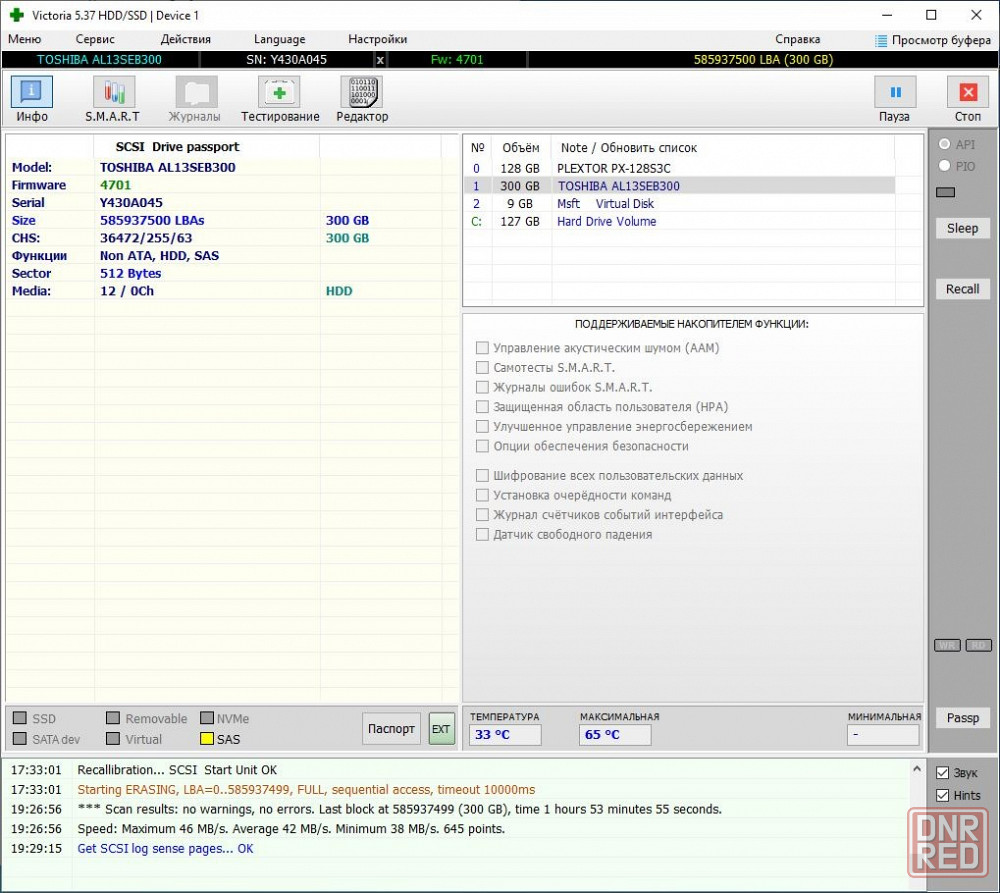The height and width of the screenshot is (893, 1000).
Task: Open the Журналы toolbar icon
Action: (196, 92)
